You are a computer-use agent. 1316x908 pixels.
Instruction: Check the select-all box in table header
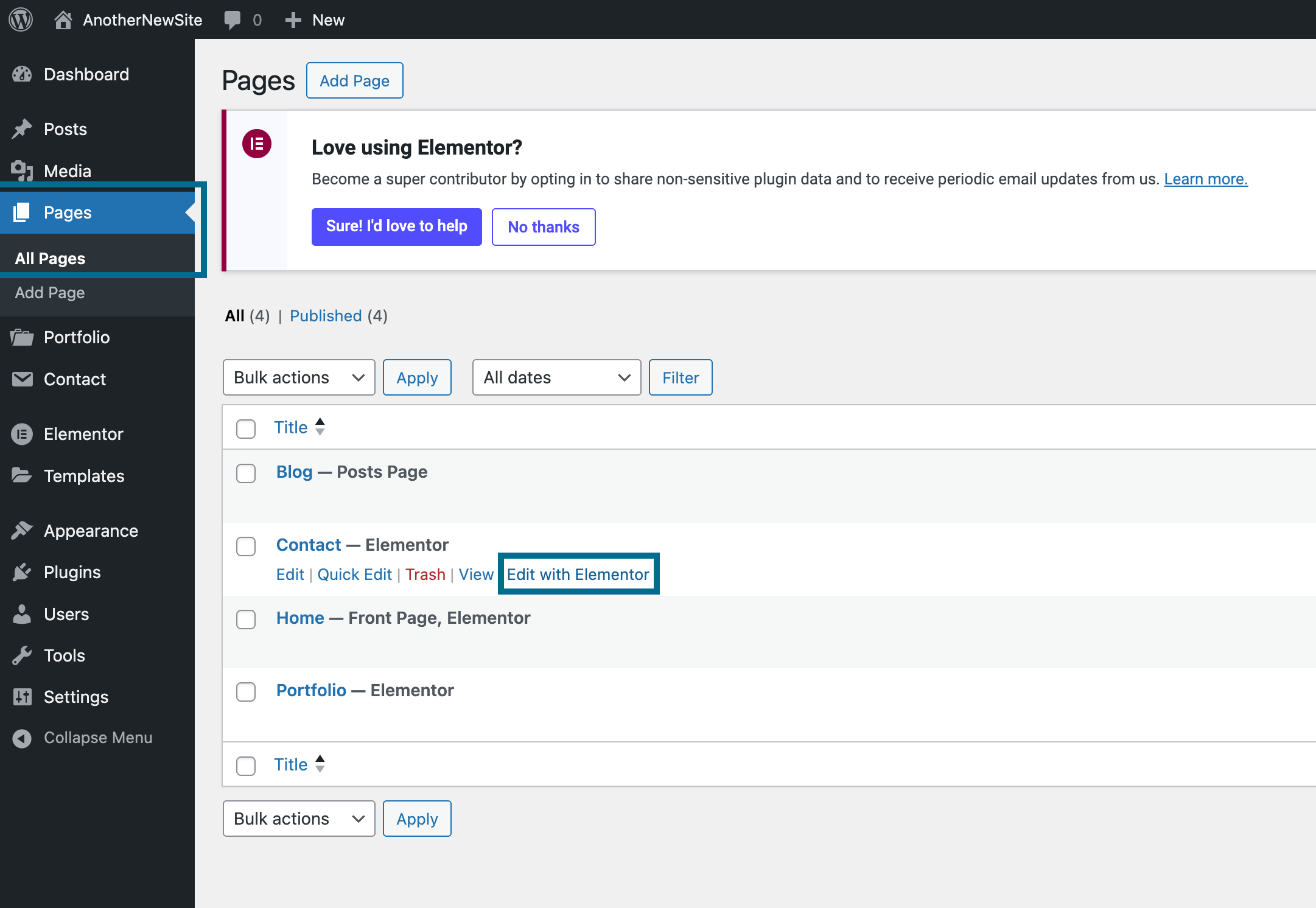[246, 428]
